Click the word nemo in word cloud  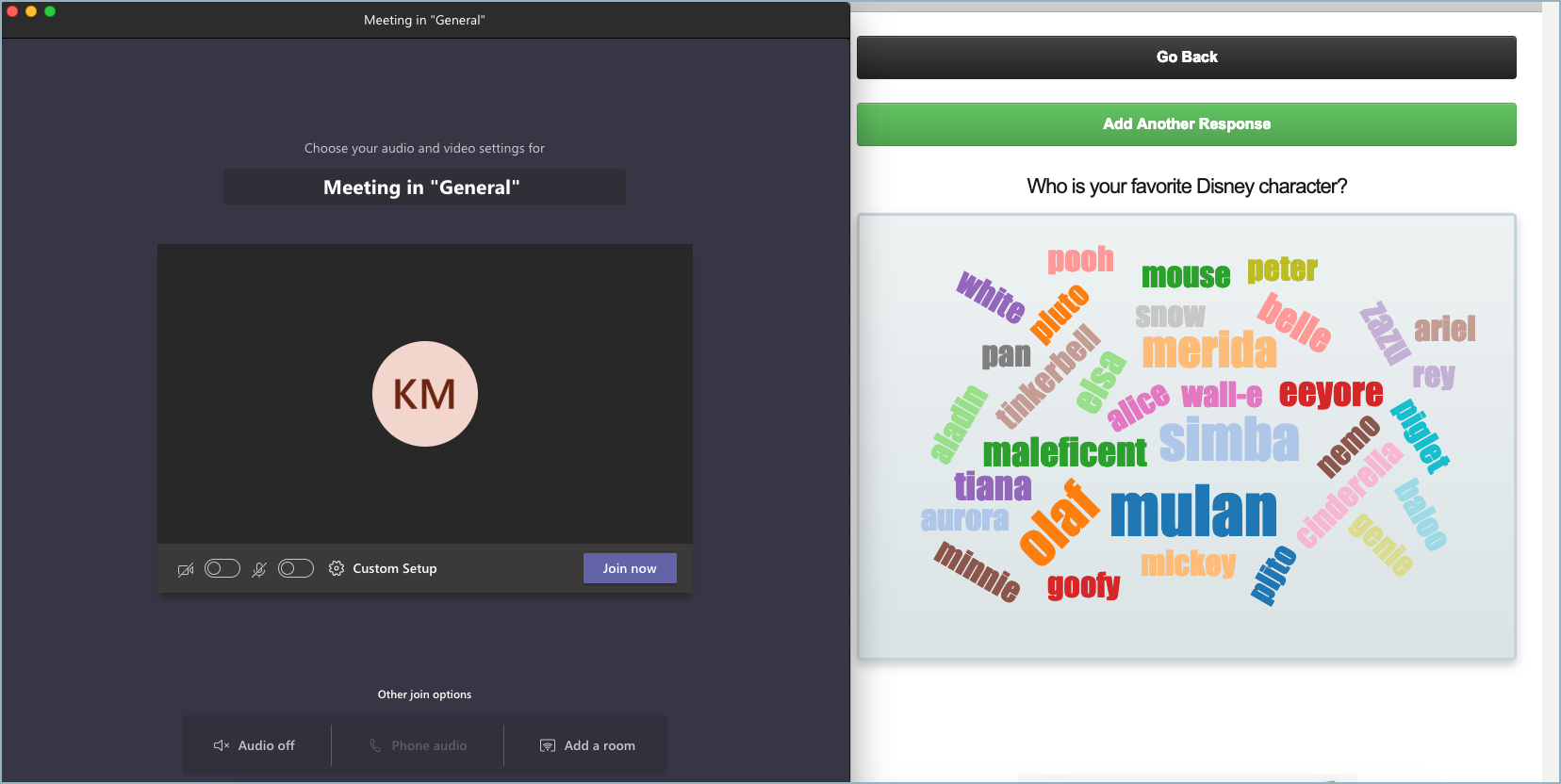coord(1349,446)
